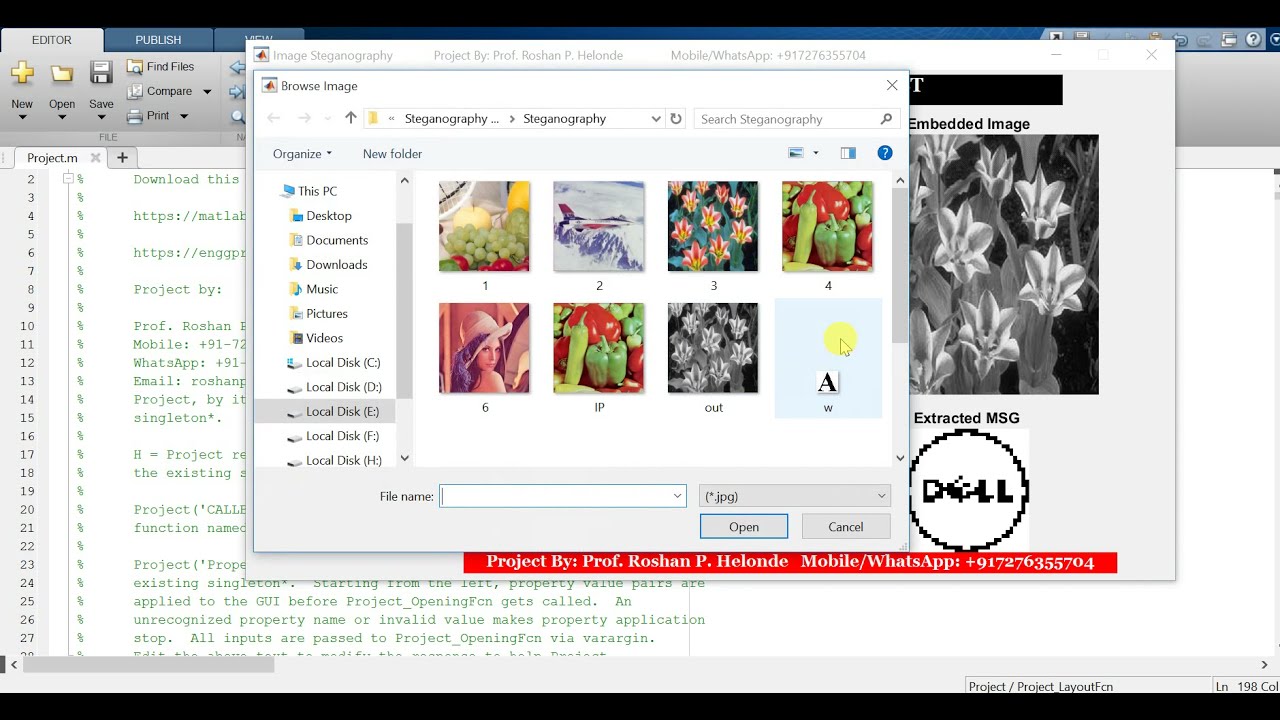Viewport: 1280px width, 720px height.
Task: Click the Save floppy disk icon
Action: (x=101, y=73)
